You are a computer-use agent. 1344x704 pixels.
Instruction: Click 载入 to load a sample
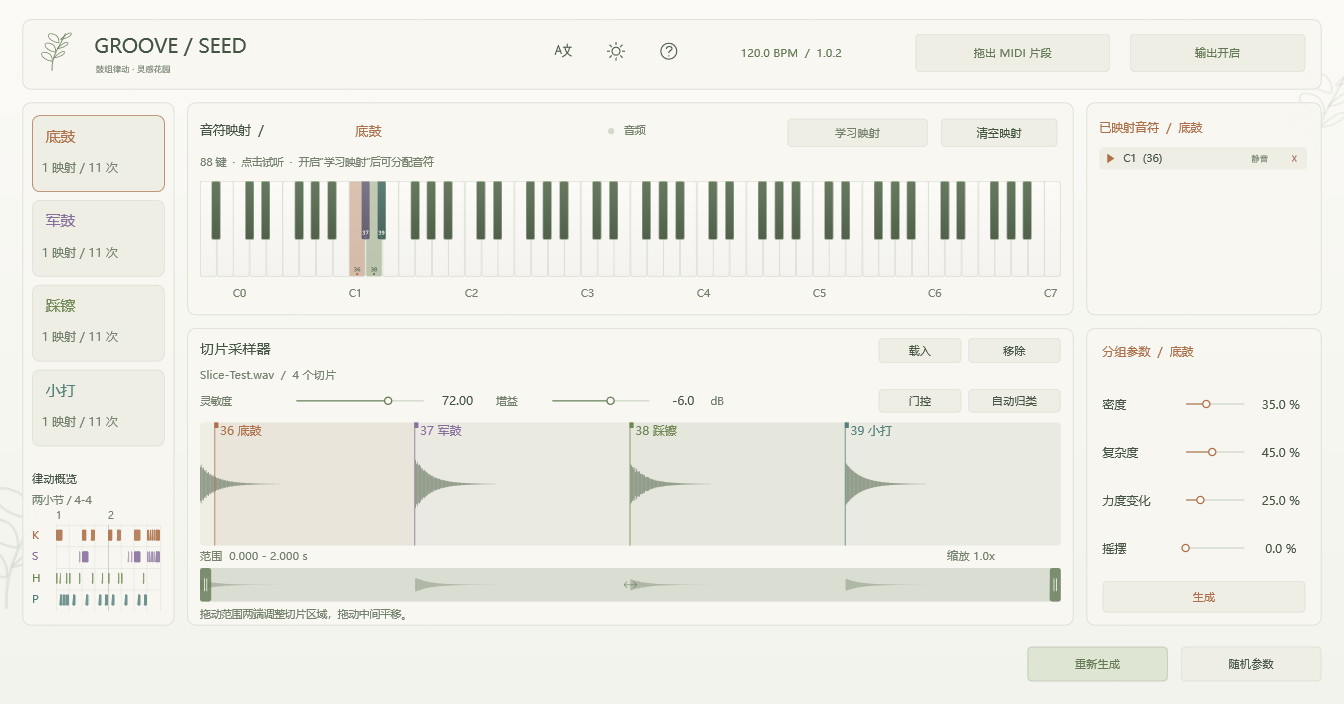coord(920,351)
